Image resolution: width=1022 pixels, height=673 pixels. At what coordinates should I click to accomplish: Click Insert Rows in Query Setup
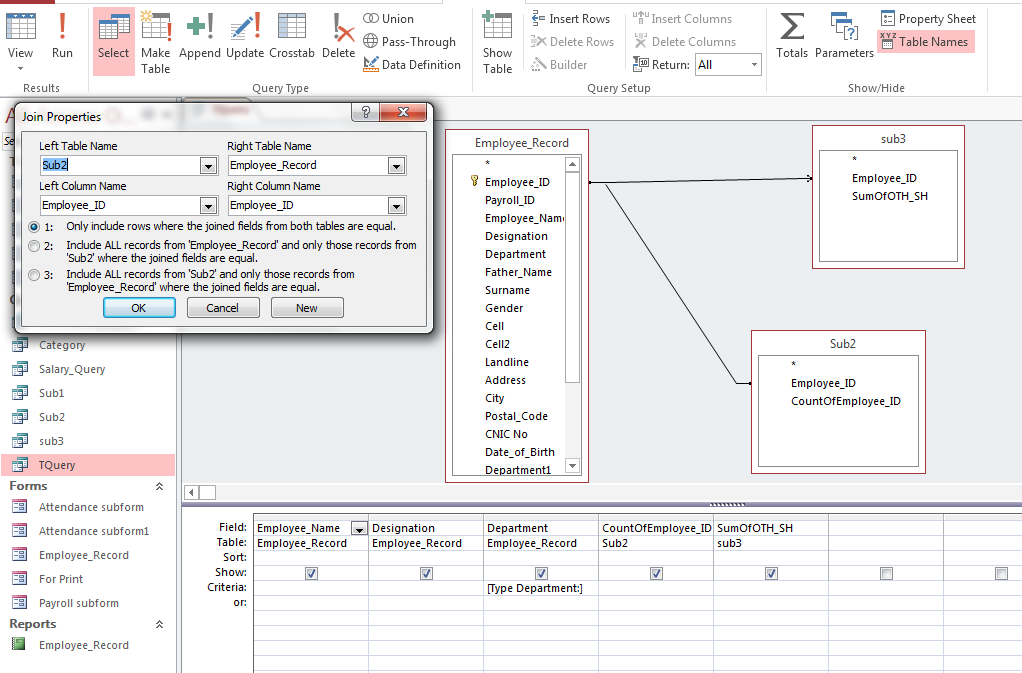click(x=571, y=19)
